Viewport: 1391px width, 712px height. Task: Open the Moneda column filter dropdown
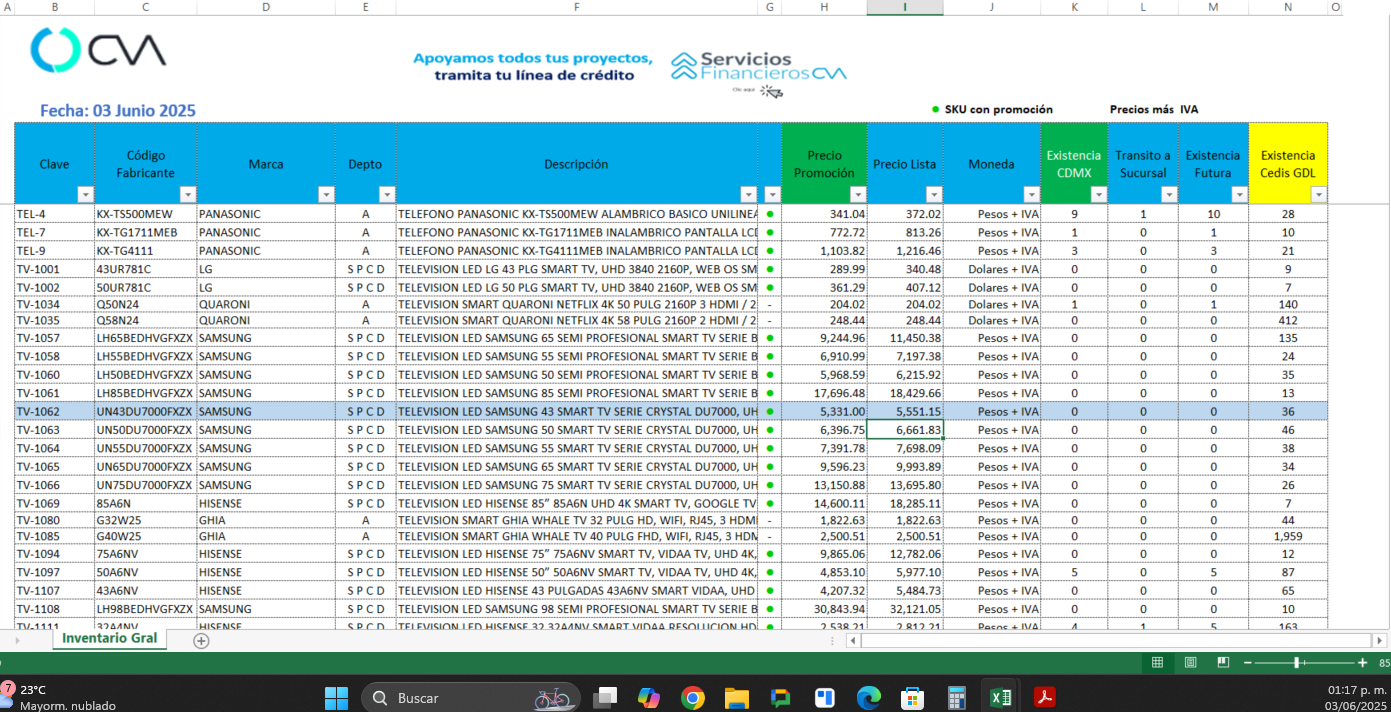[1031, 194]
